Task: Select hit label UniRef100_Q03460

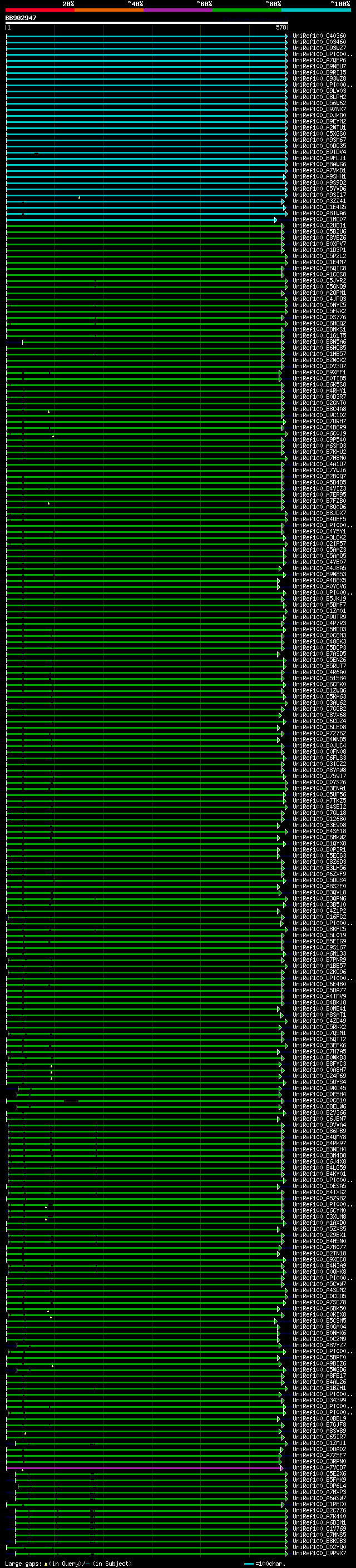Action: coord(319,43)
